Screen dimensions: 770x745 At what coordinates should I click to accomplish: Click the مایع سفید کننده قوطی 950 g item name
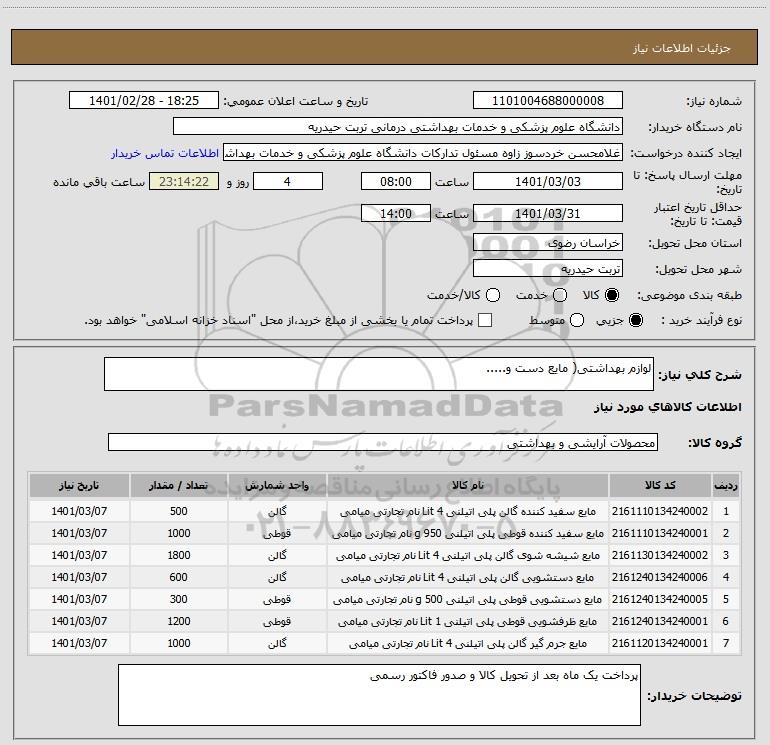pyautogui.click(x=468, y=534)
